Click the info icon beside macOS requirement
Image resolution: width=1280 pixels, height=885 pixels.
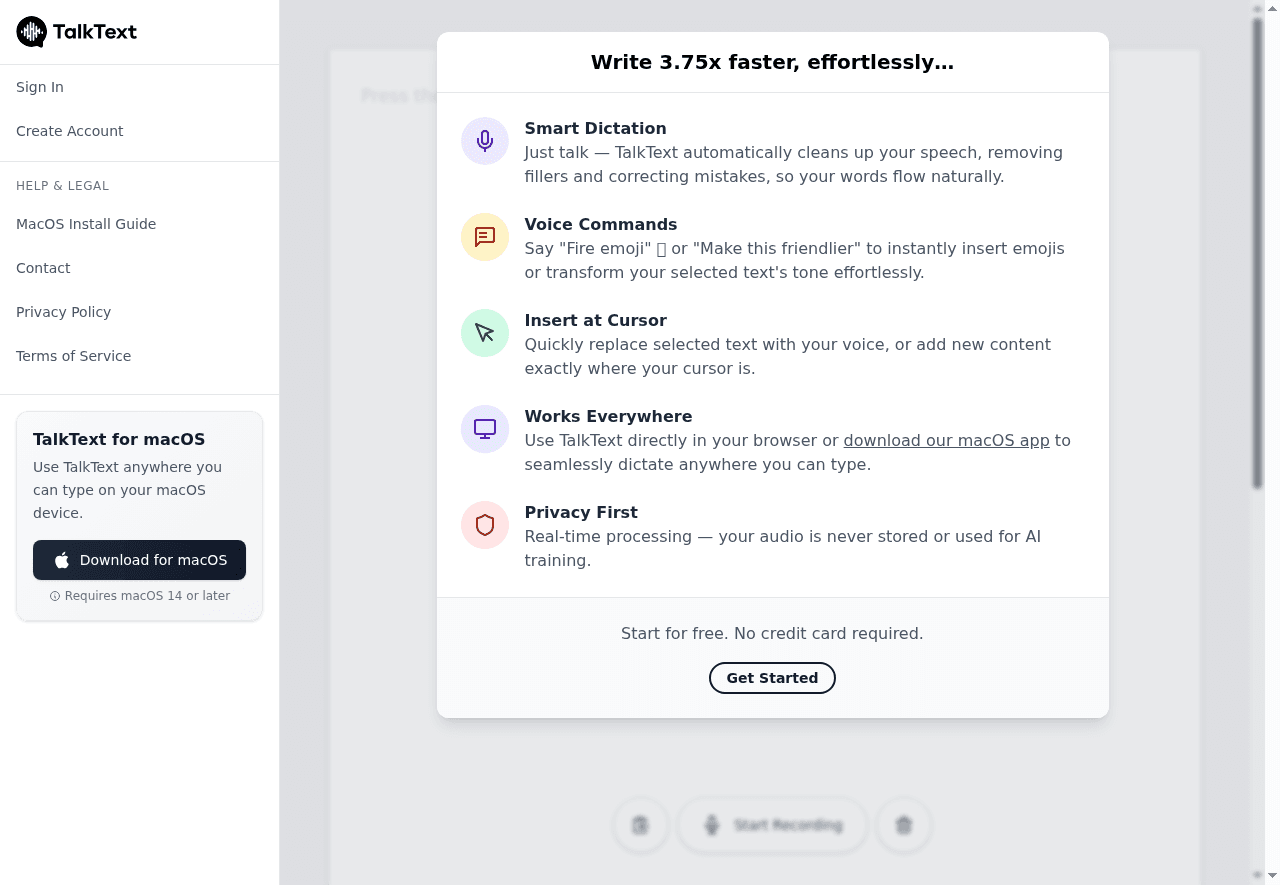[55, 596]
